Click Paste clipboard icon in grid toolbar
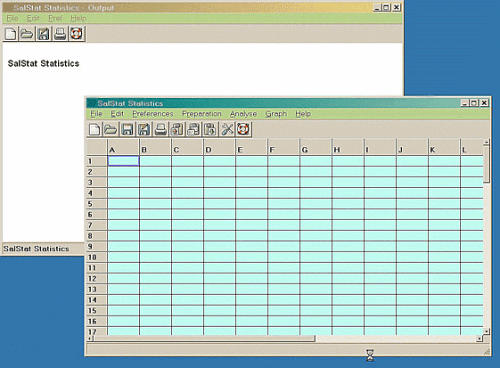This screenshot has width=500, height=368. [210, 129]
